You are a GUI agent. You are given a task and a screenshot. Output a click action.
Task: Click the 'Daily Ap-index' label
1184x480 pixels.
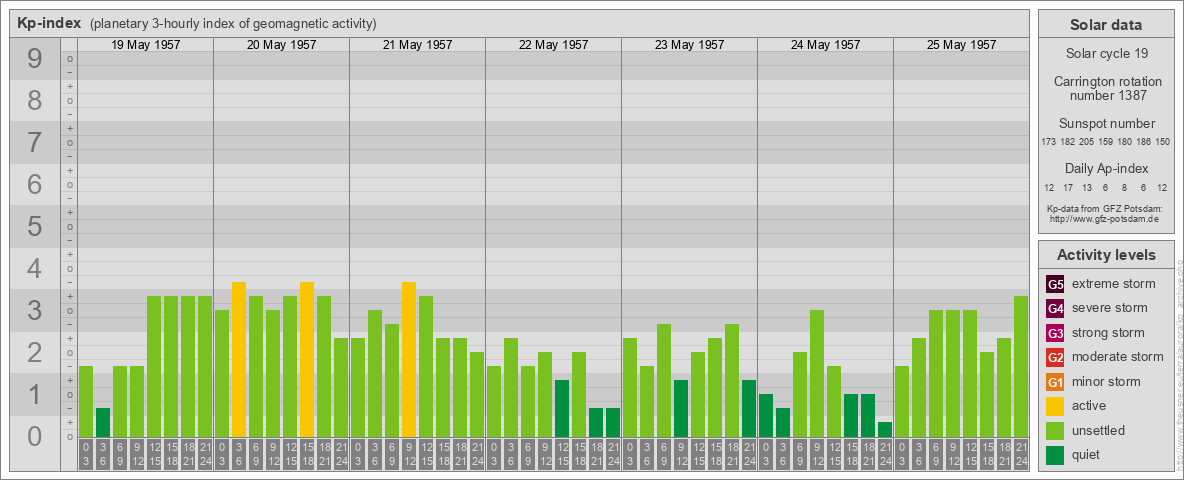(x=1105, y=168)
